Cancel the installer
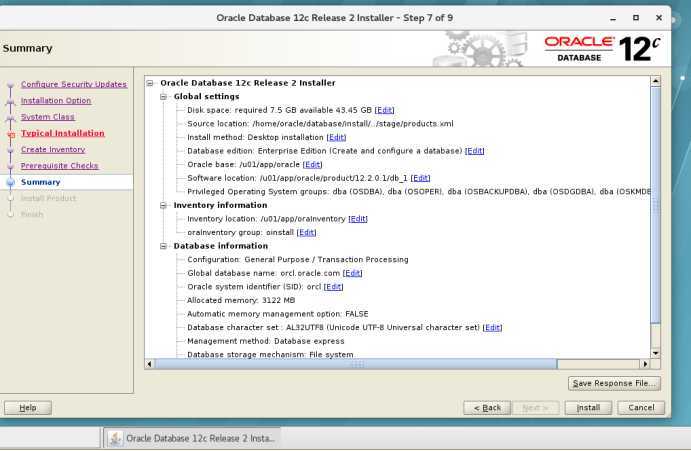 [641, 408]
